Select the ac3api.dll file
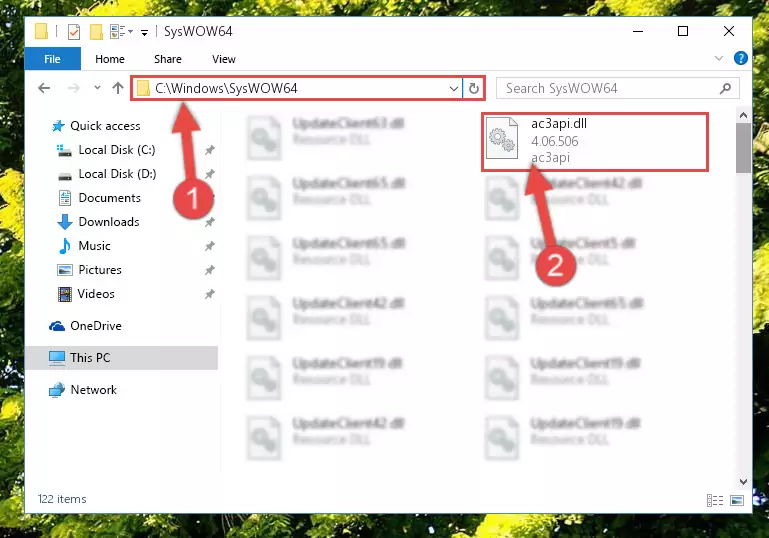769x538 pixels. (x=594, y=142)
